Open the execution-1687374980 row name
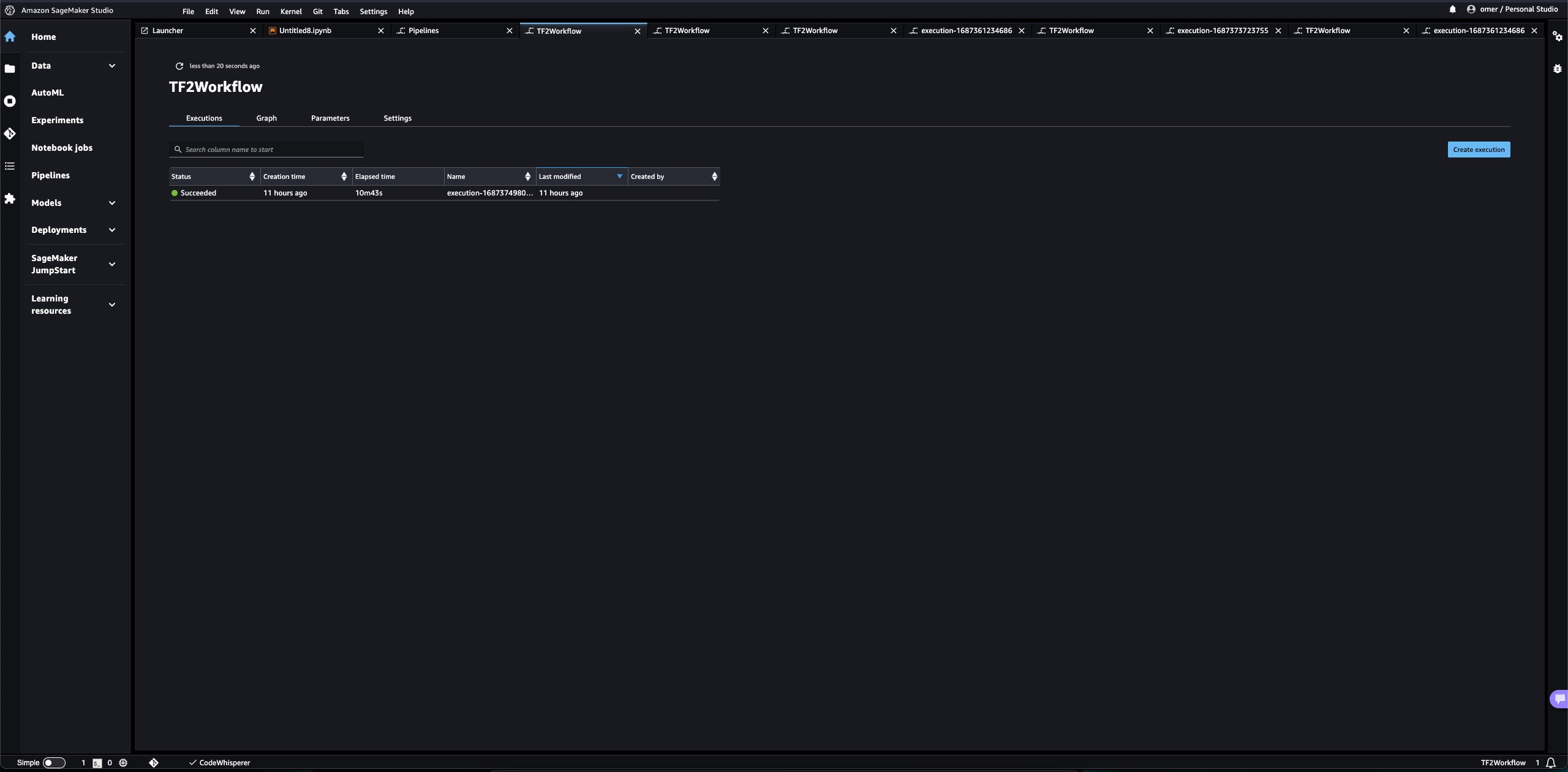This screenshot has width=1568, height=772. pos(490,193)
